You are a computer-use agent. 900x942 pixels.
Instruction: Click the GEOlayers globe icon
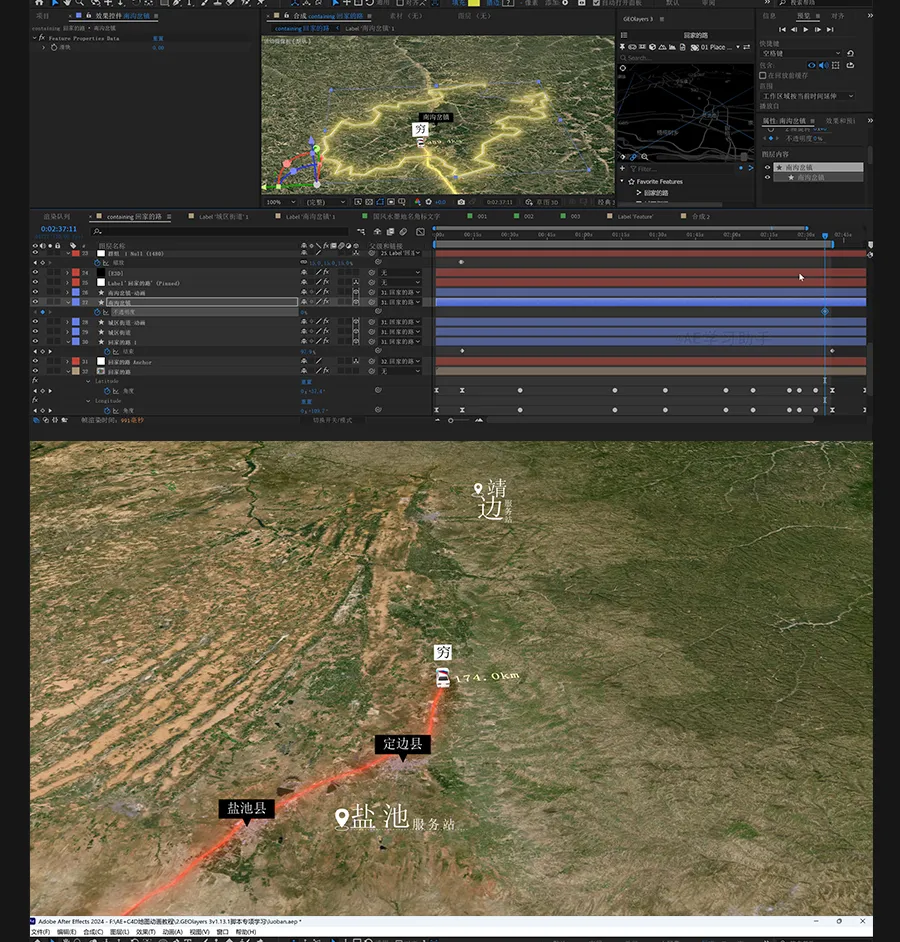click(652, 47)
